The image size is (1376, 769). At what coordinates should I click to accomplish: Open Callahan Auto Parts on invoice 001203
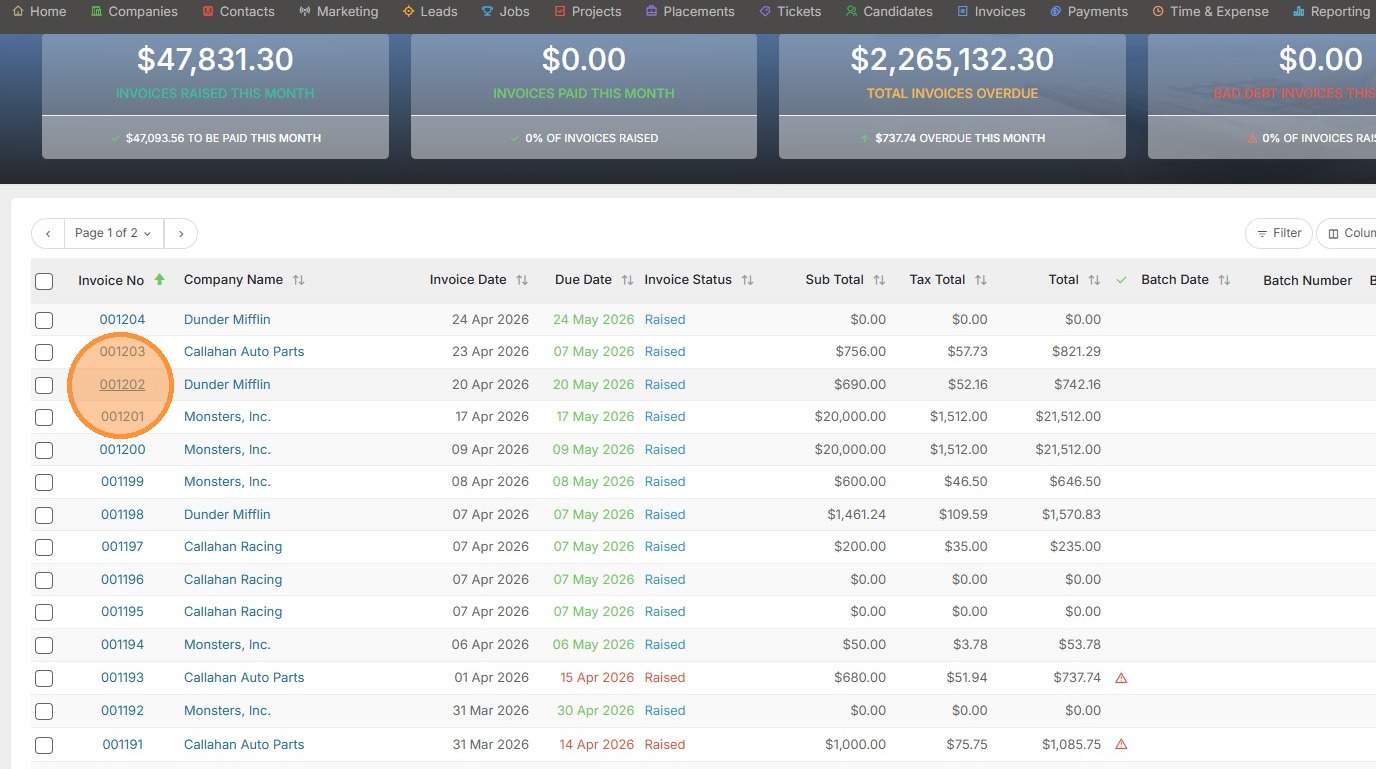pos(244,352)
